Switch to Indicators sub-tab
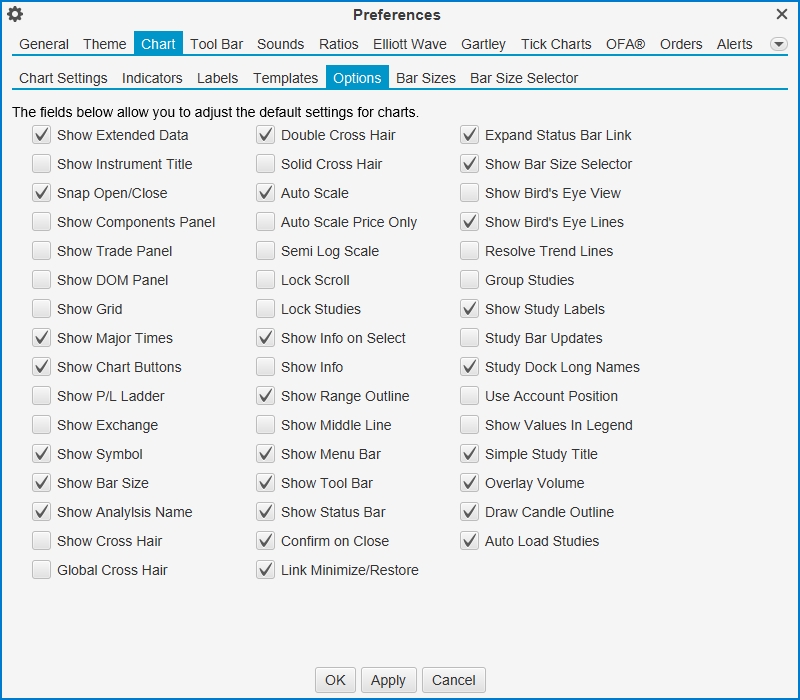The image size is (800, 700). tap(152, 78)
